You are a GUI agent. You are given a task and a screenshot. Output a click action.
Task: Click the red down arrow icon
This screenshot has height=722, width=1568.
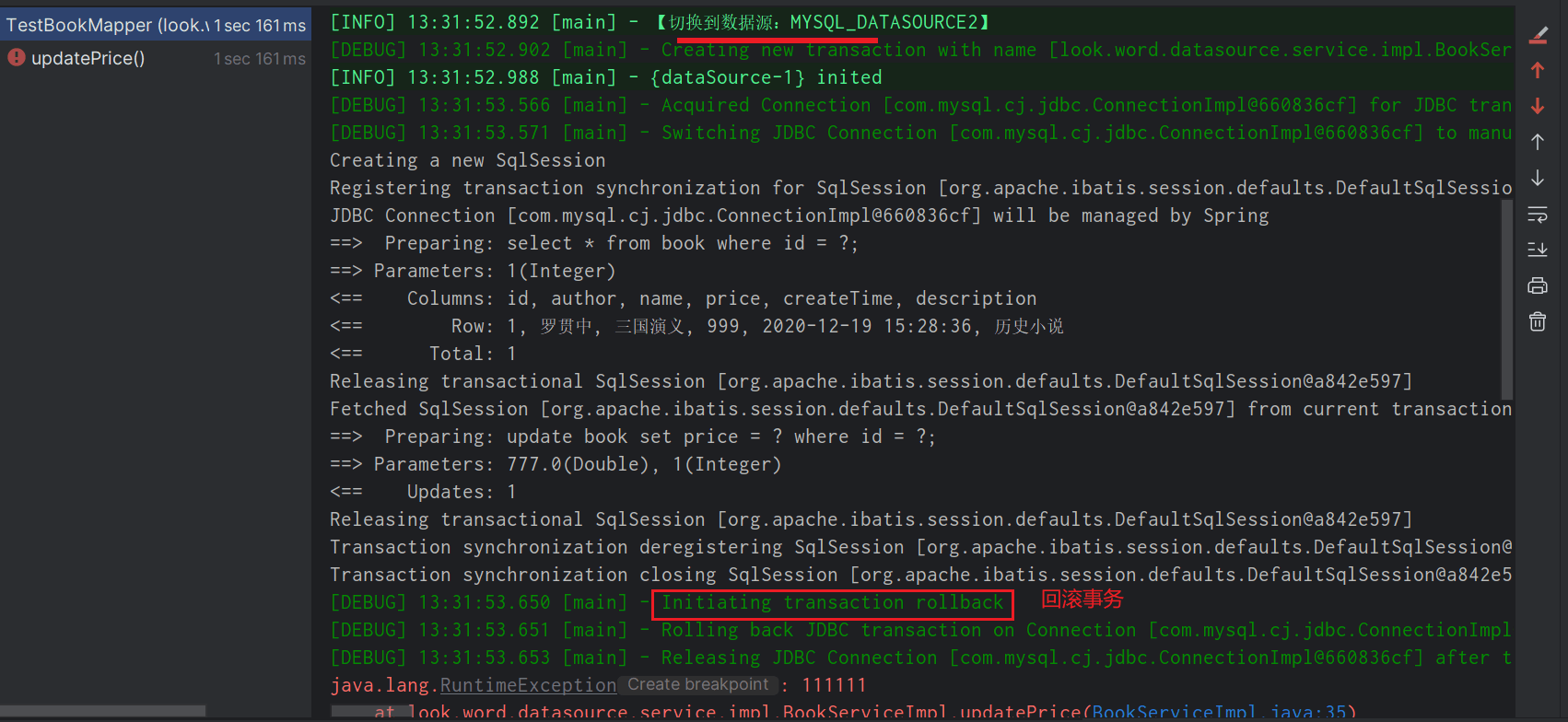pyautogui.click(x=1538, y=106)
